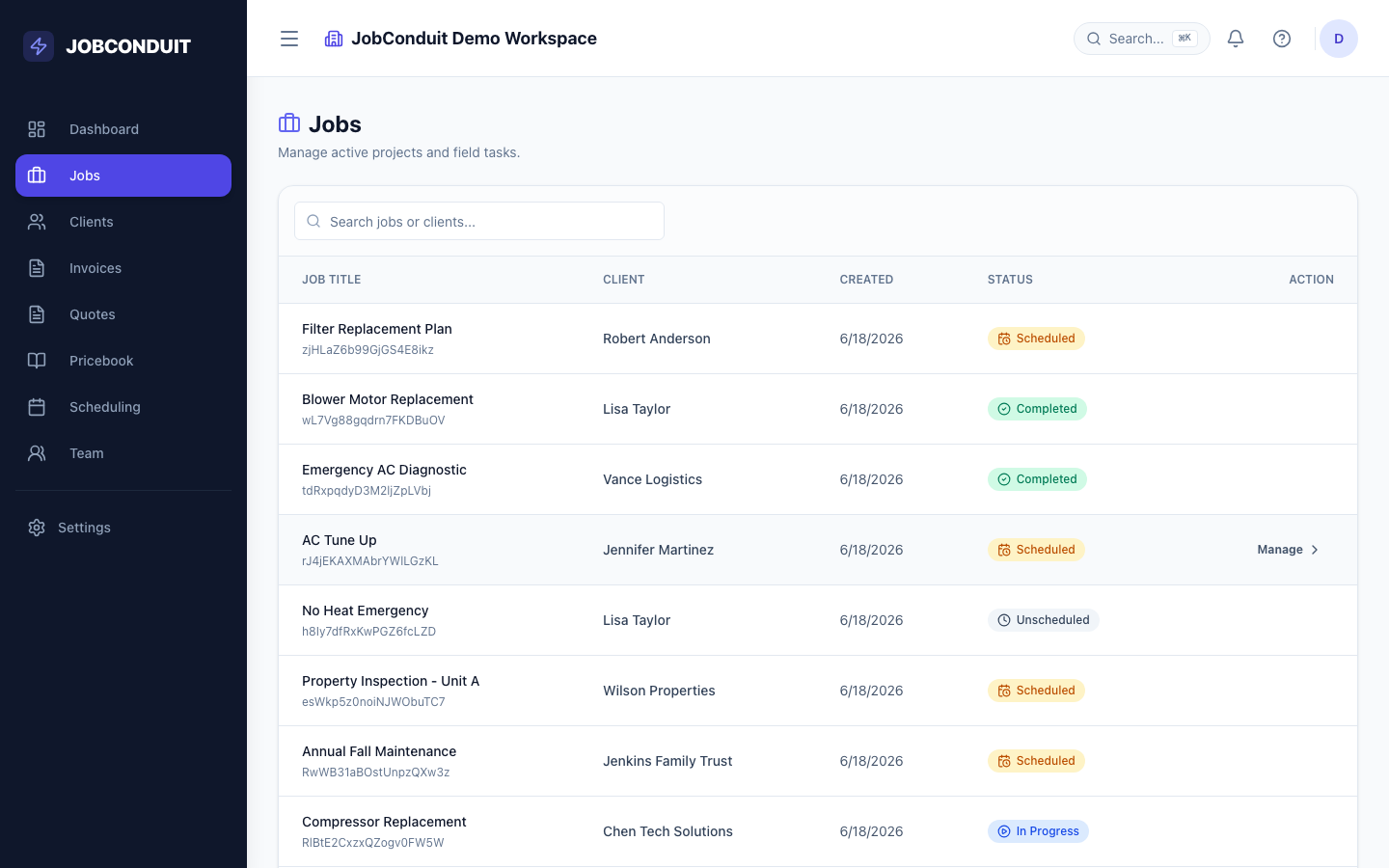Go to Scheduling page
The width and height of the screenshot is (1389, 868).
(123, 407)
